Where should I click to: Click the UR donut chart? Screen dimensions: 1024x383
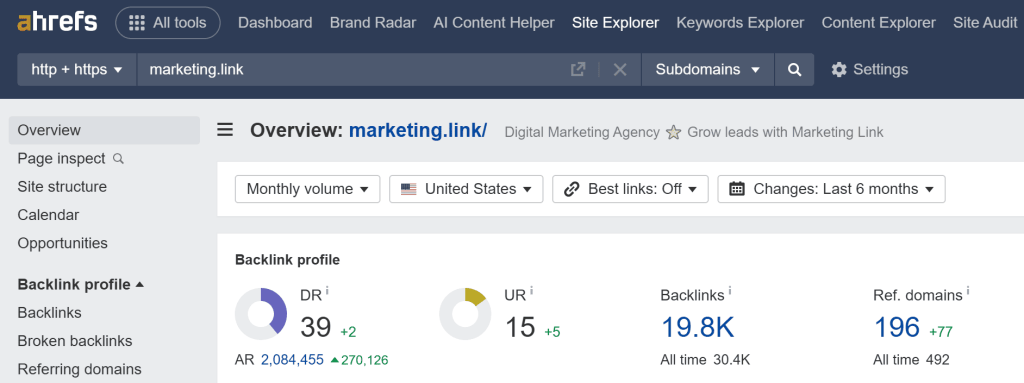pyautogui.click(x=465, y=314)
